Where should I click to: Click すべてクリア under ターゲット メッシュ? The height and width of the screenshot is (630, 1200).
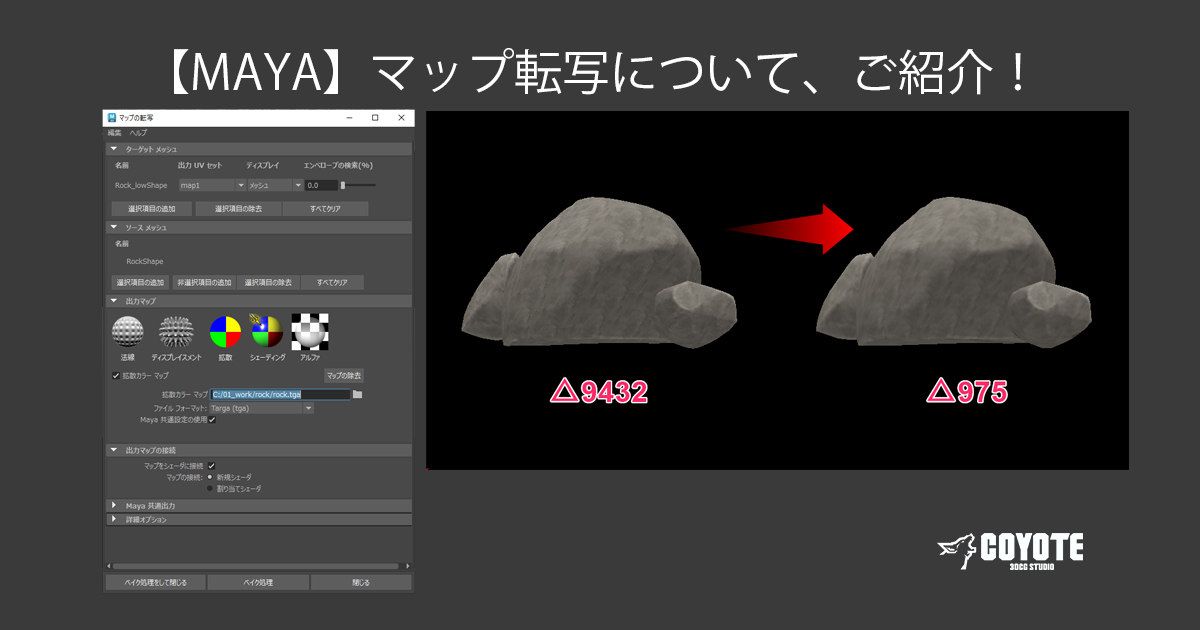click(x=325, y=209)
